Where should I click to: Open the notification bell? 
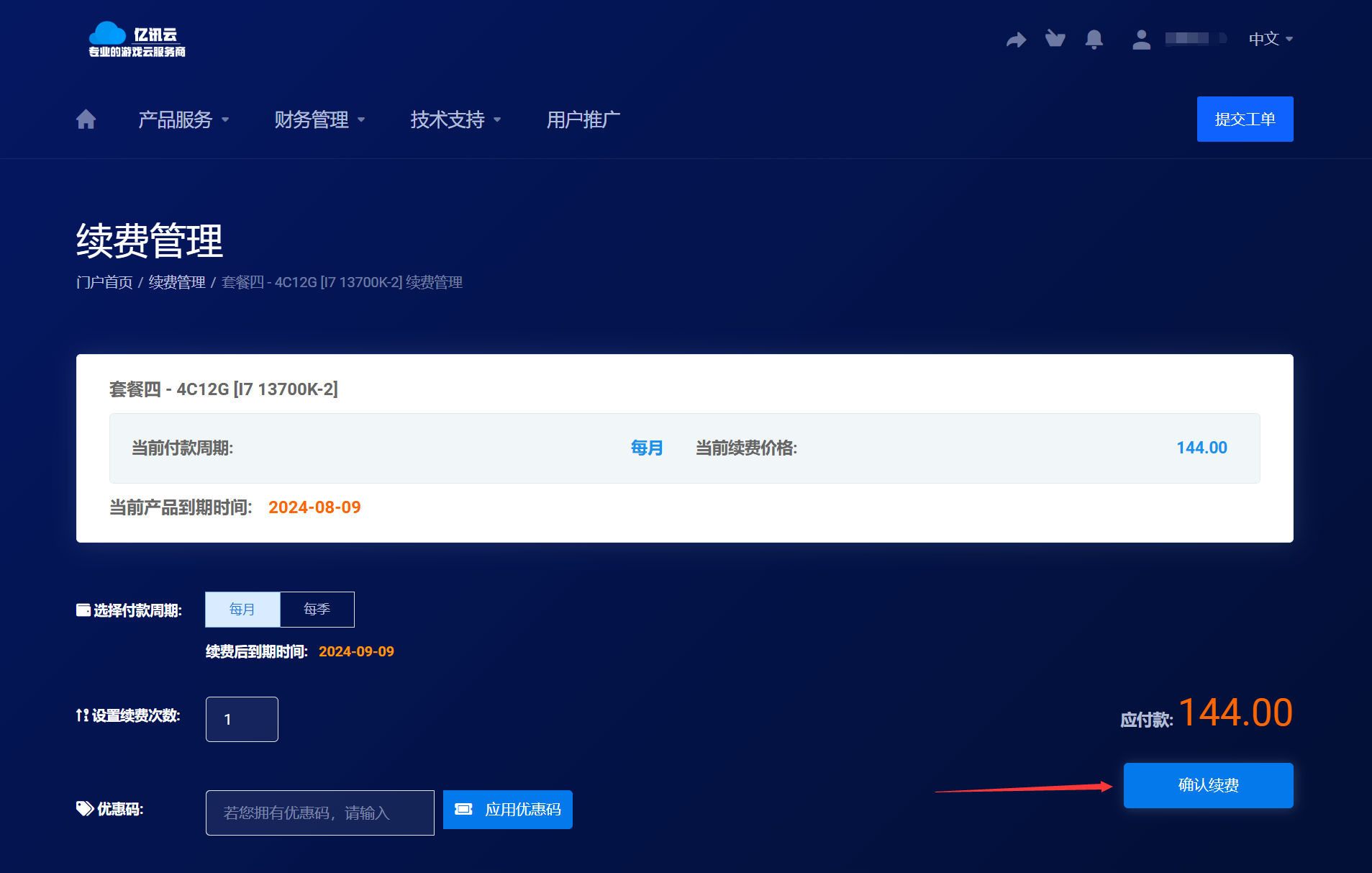click(1094, 39)
